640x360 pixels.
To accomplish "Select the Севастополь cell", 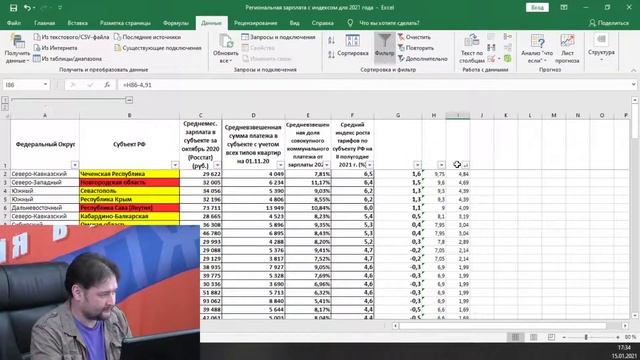I will coord(129,191).
